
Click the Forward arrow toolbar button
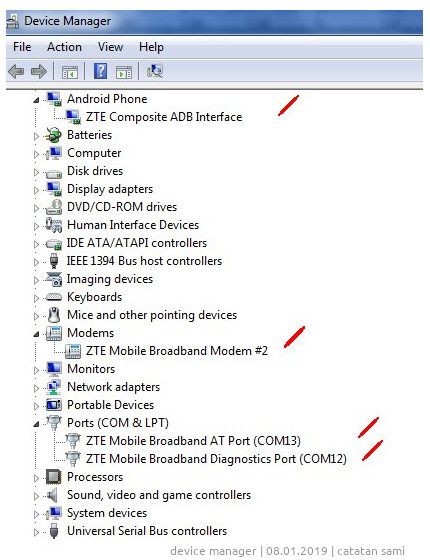(x=39, y=71)
